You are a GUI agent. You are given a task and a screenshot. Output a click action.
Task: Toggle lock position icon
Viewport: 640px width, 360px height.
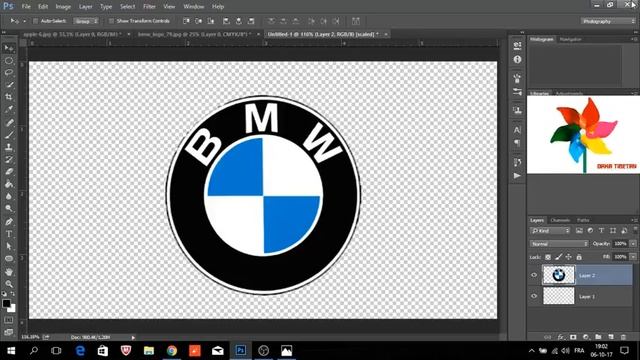pos(569,257)
